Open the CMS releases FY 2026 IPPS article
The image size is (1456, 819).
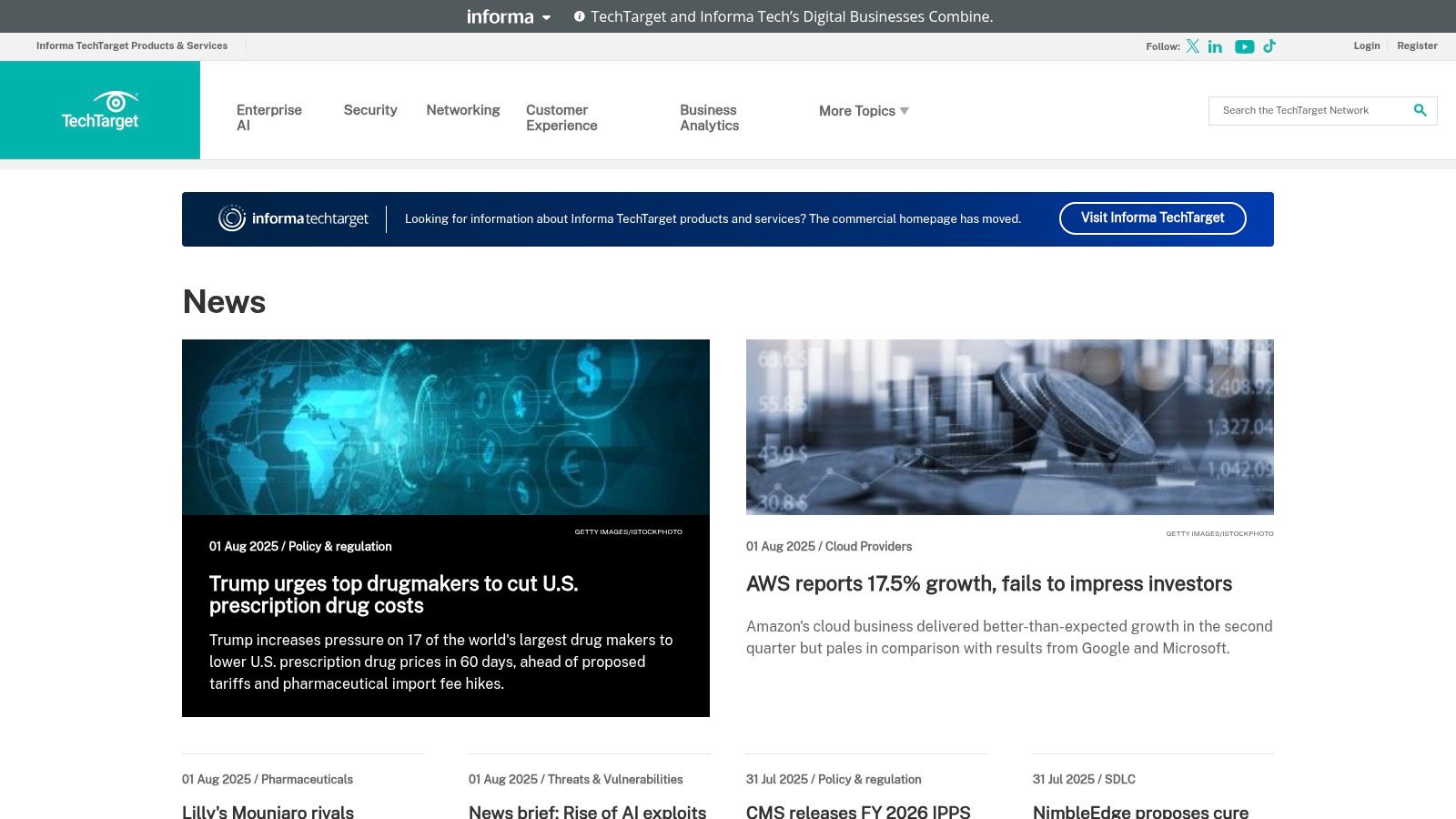pos(858,812)
